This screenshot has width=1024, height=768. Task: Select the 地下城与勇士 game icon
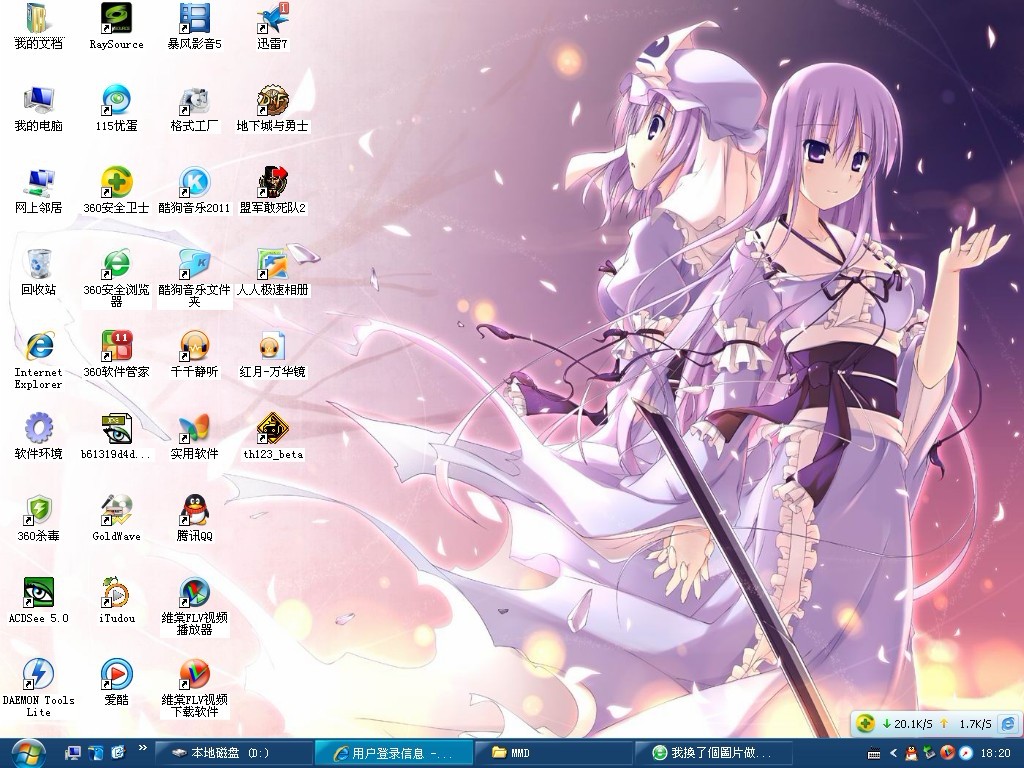[272, 101]
